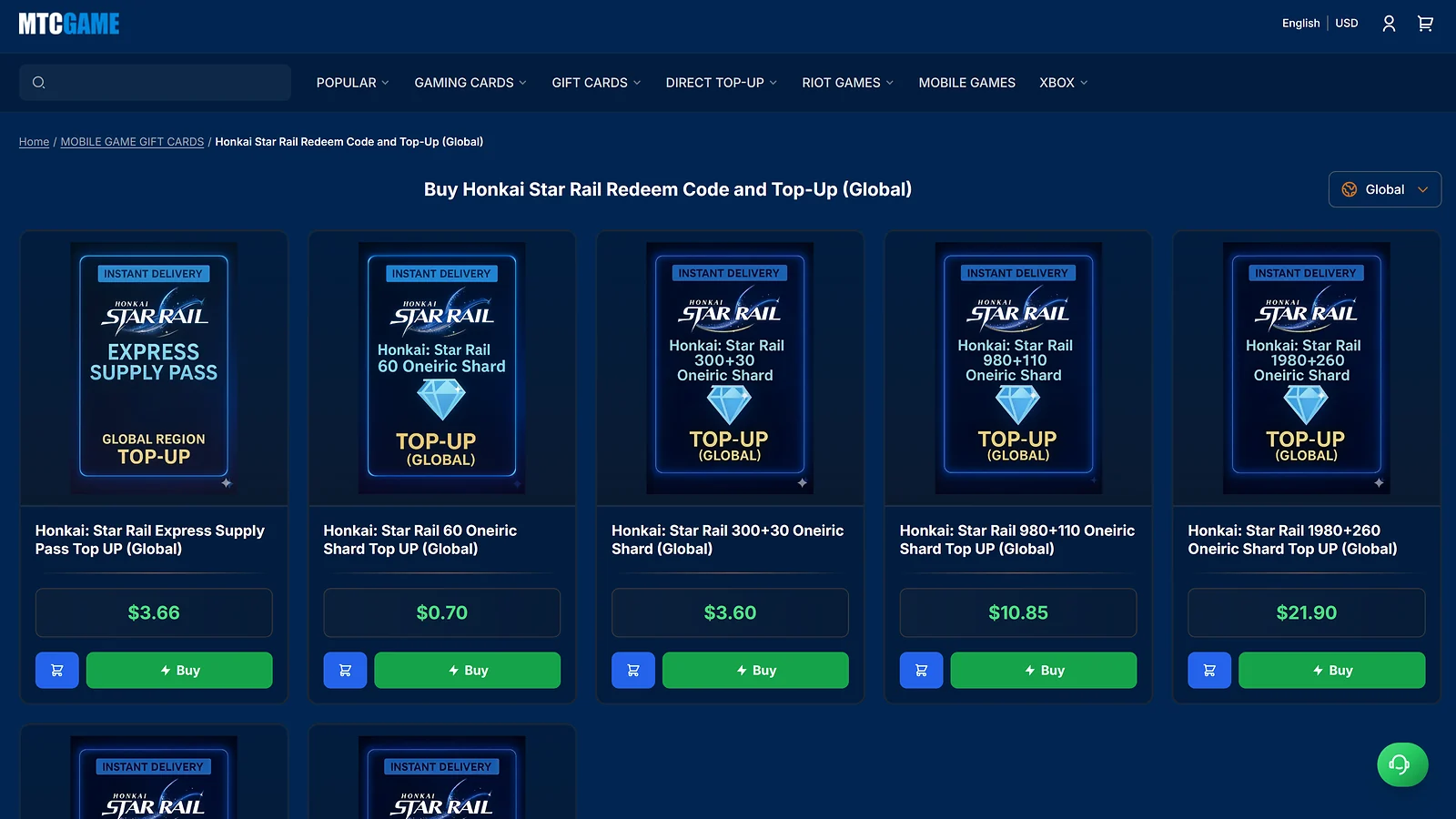The height and width of the screenshot is (819, 1456).
Task: Go to Home breadcrumb link
Action: tap(35, 142)
